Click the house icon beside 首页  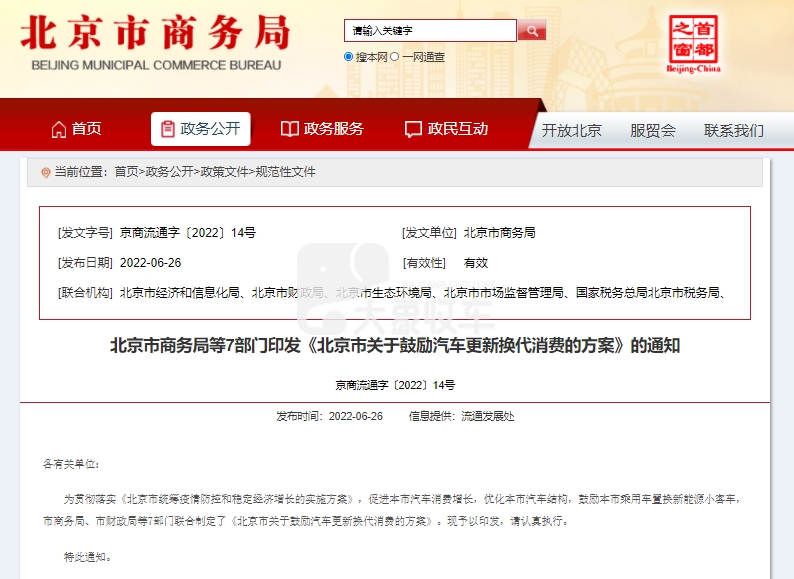click(x=58, y=129)
